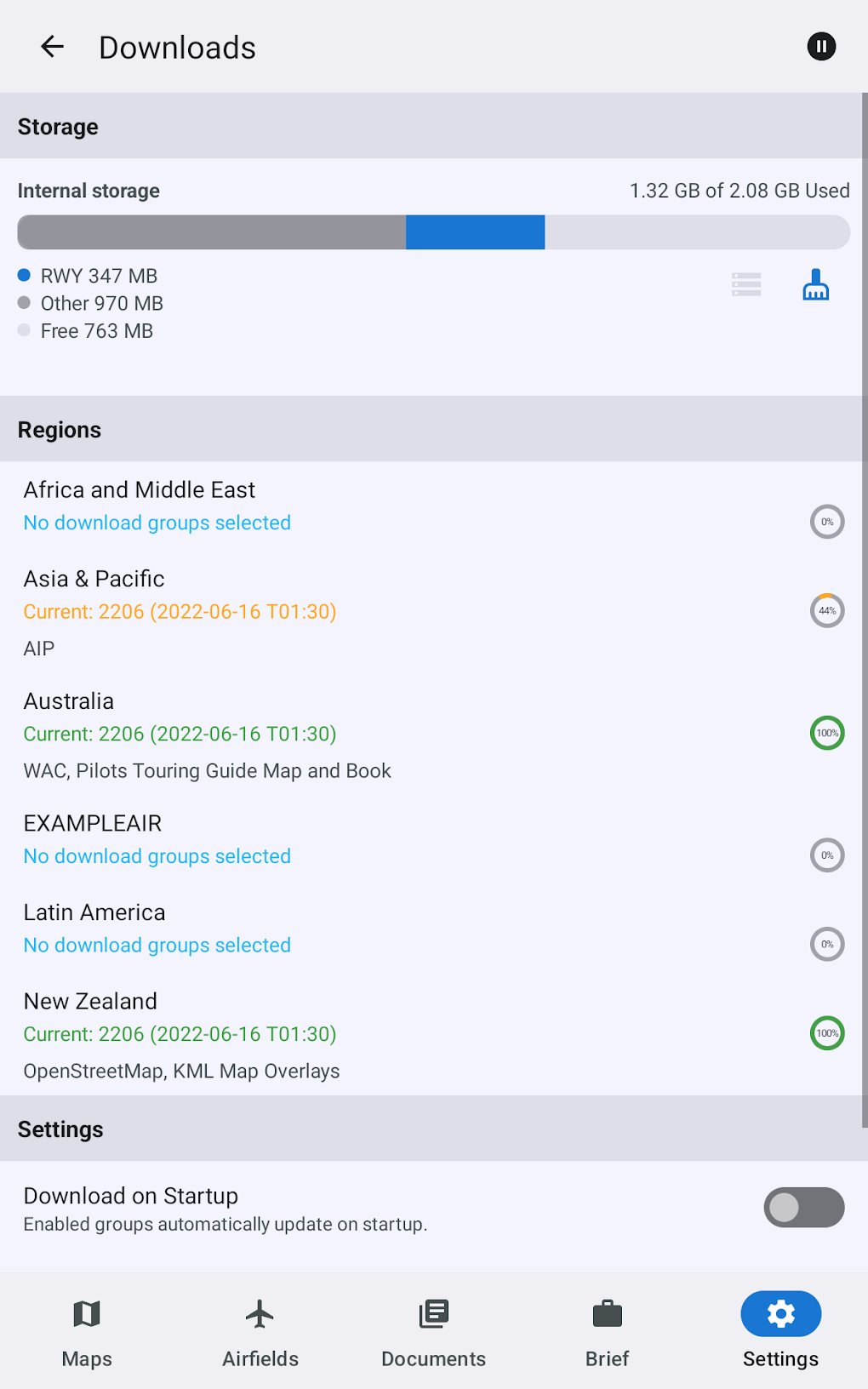Tap Asia & Pacific 44% progress circle
Screen dimensions: 868x1389
[x=826, y=610]
